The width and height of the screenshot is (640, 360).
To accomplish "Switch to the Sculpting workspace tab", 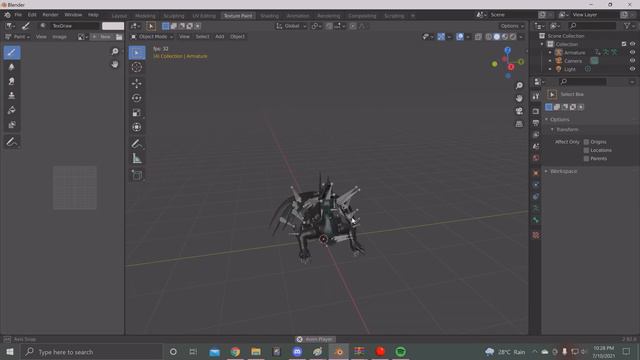I will (x=174, y=16).
